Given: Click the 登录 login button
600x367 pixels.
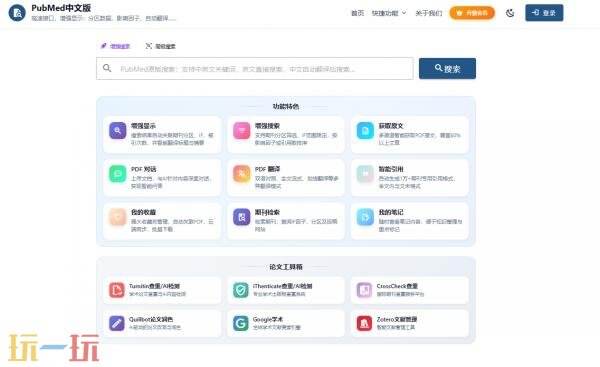Looking at the screenshot, I should 544,13.
